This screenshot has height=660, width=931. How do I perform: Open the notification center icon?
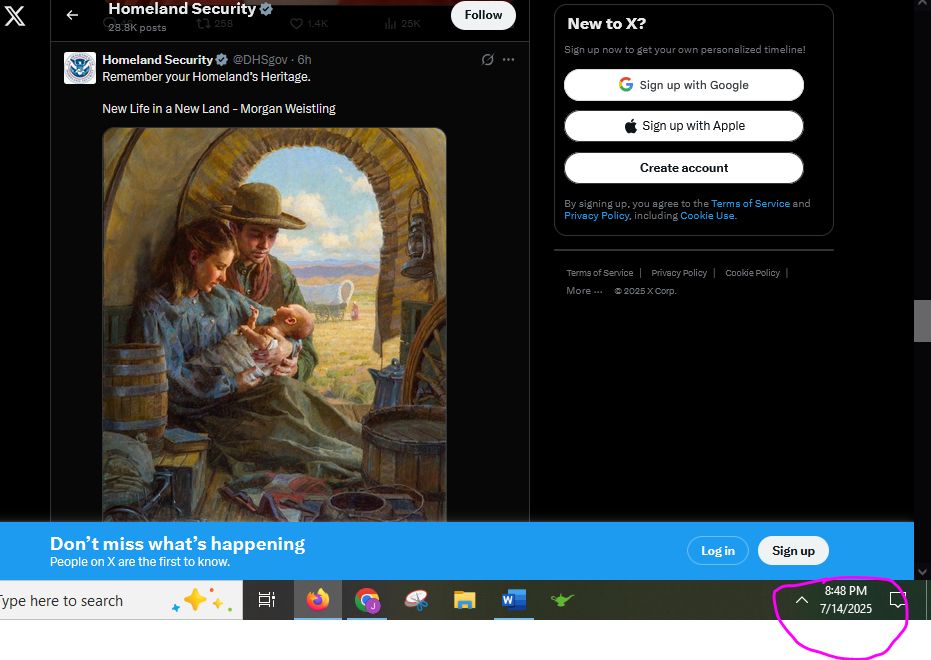click(898, 600)
